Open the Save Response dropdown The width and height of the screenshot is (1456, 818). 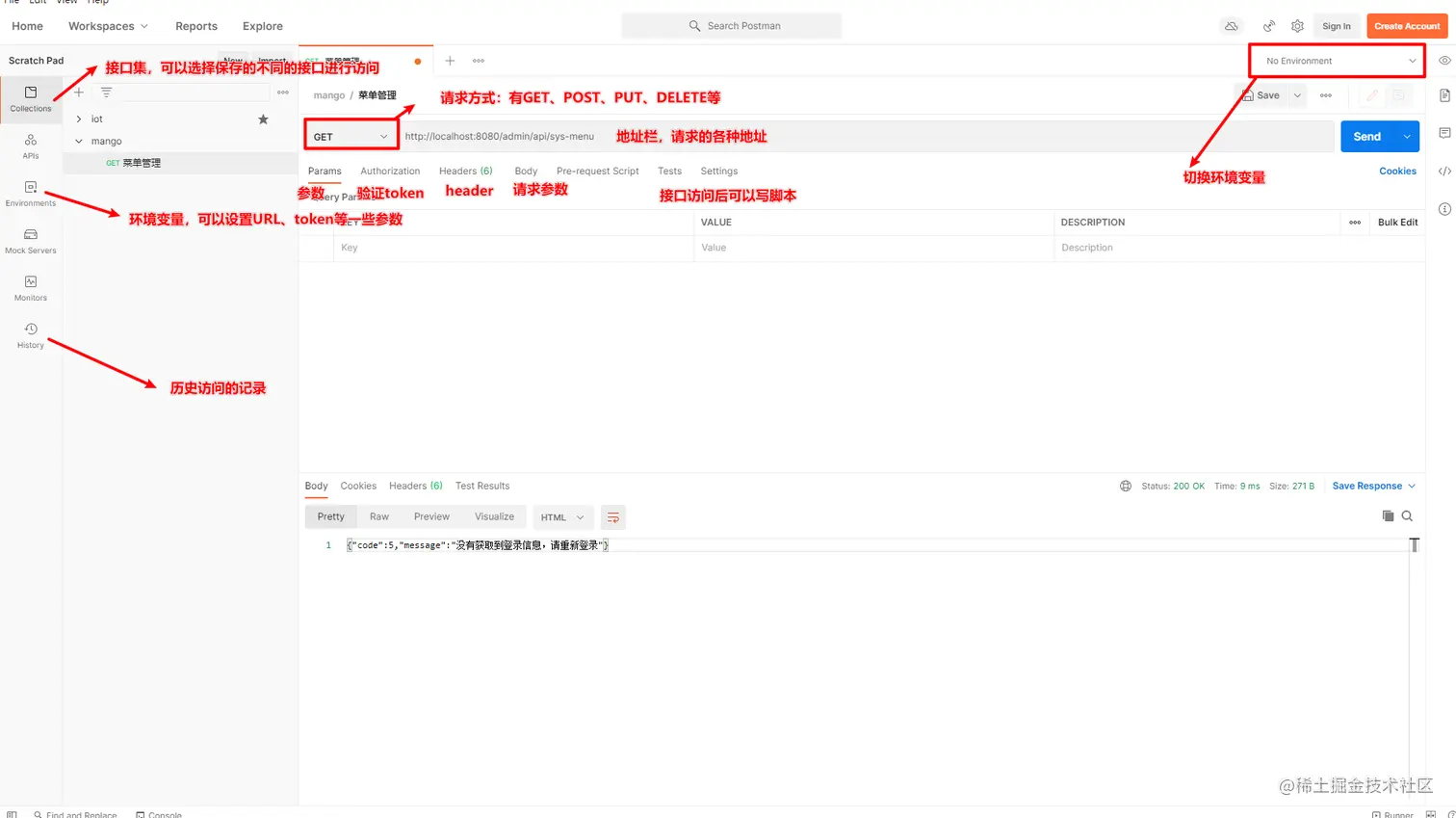1374,487
